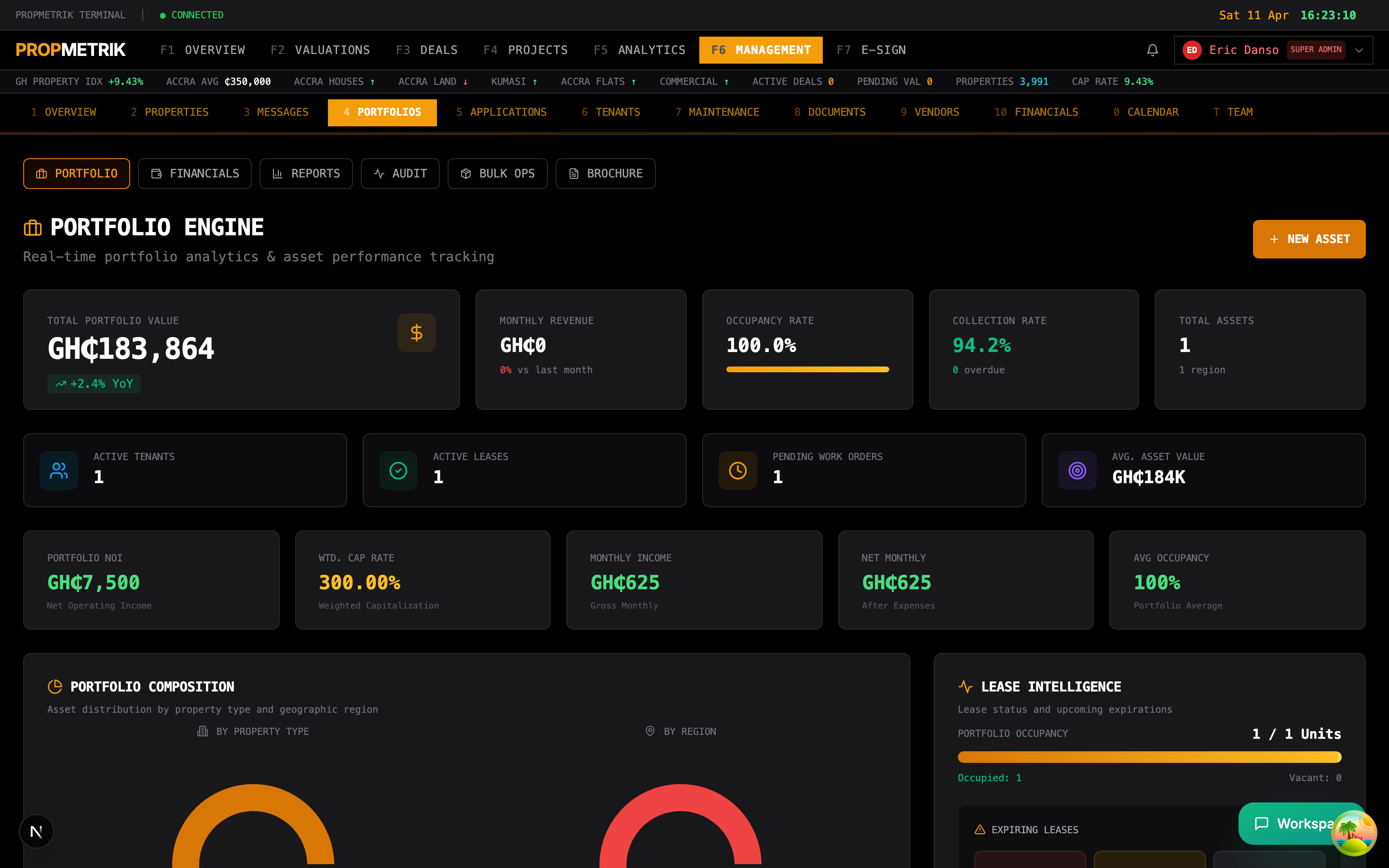The width and height of the screenshot is (1389, 868).
Task: Open the F7 E-Sign section
Action: coord(871,50)
